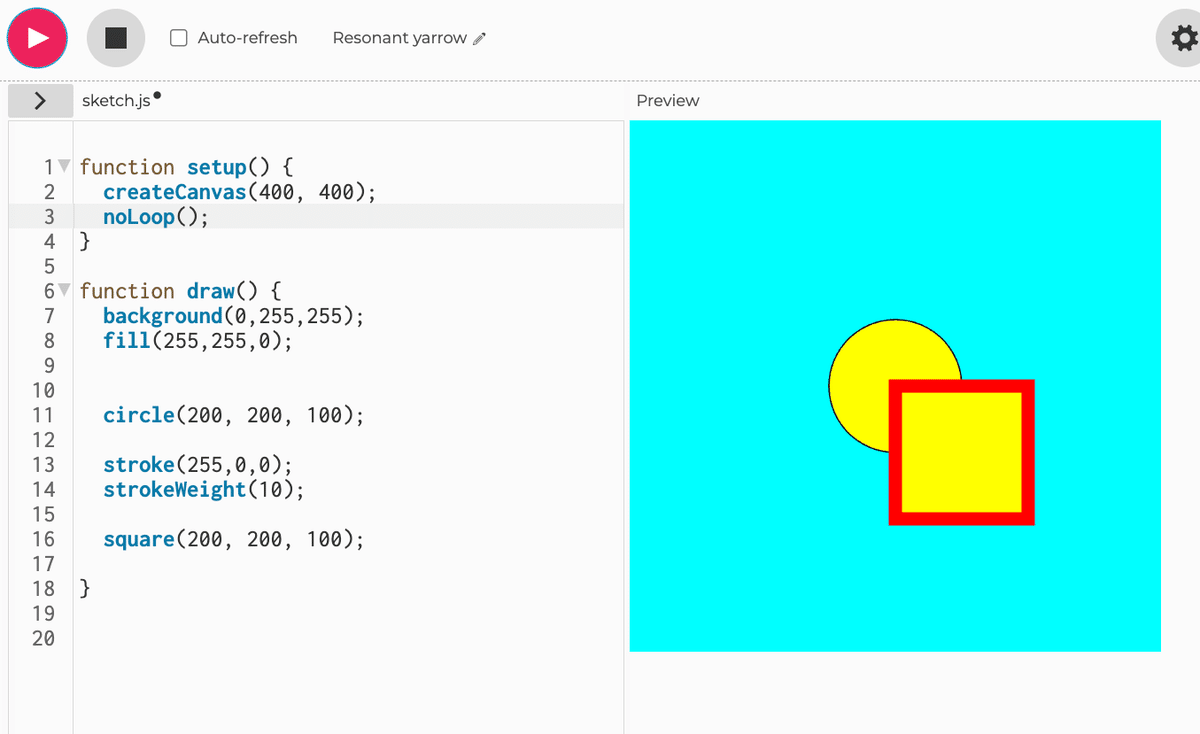
Task: Run the sketch with the Play button
Action: 37,38
